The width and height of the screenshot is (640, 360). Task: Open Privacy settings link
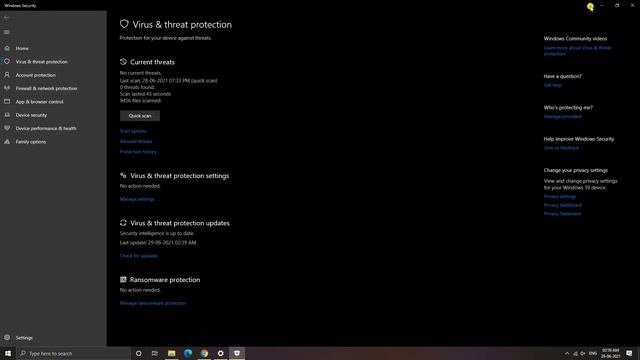point(560,196)
